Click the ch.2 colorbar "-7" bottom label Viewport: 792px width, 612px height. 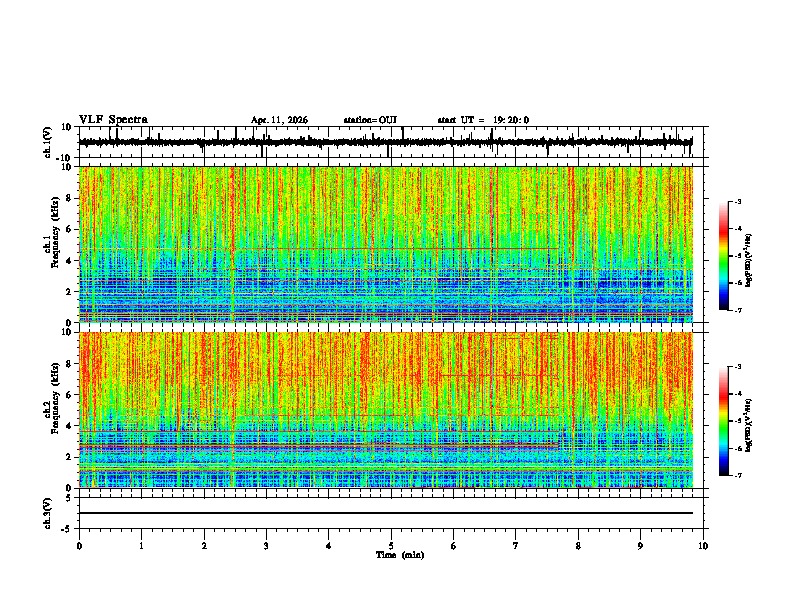click(738, 475)
